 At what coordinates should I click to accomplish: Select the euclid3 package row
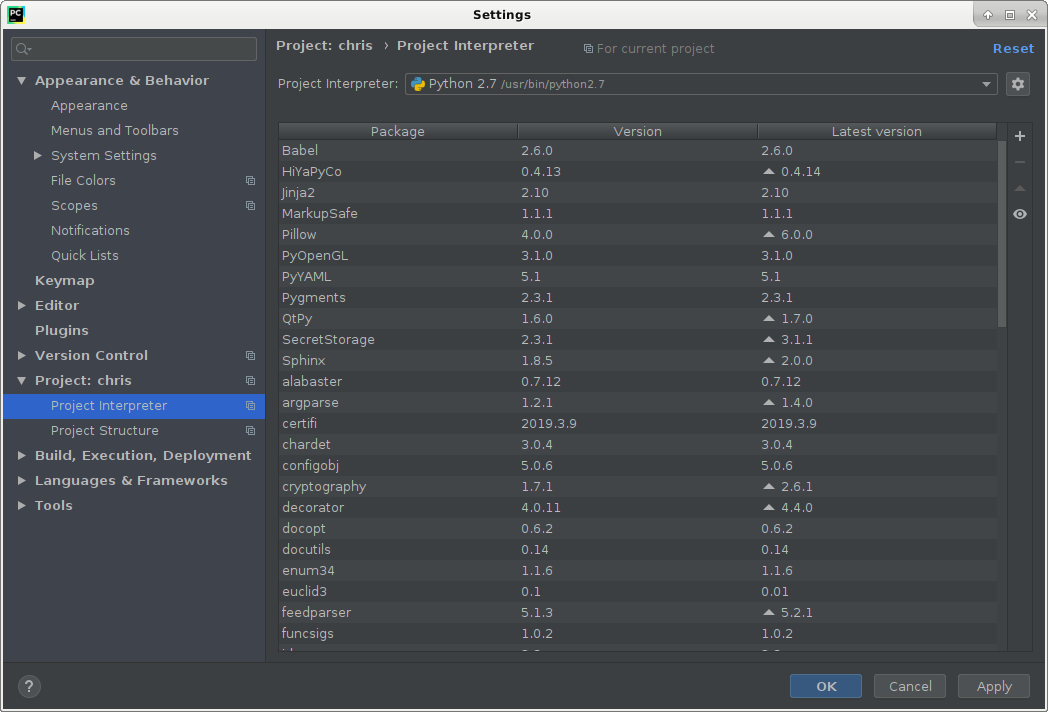click(638, 592)
